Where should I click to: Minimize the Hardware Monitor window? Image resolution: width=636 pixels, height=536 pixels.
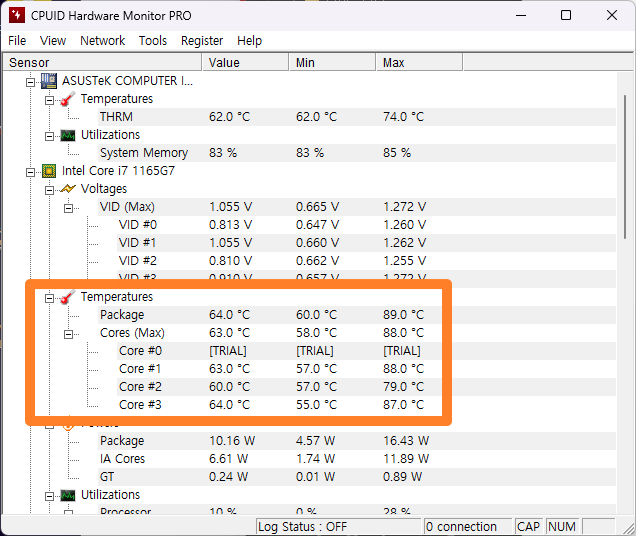(521, 15)
